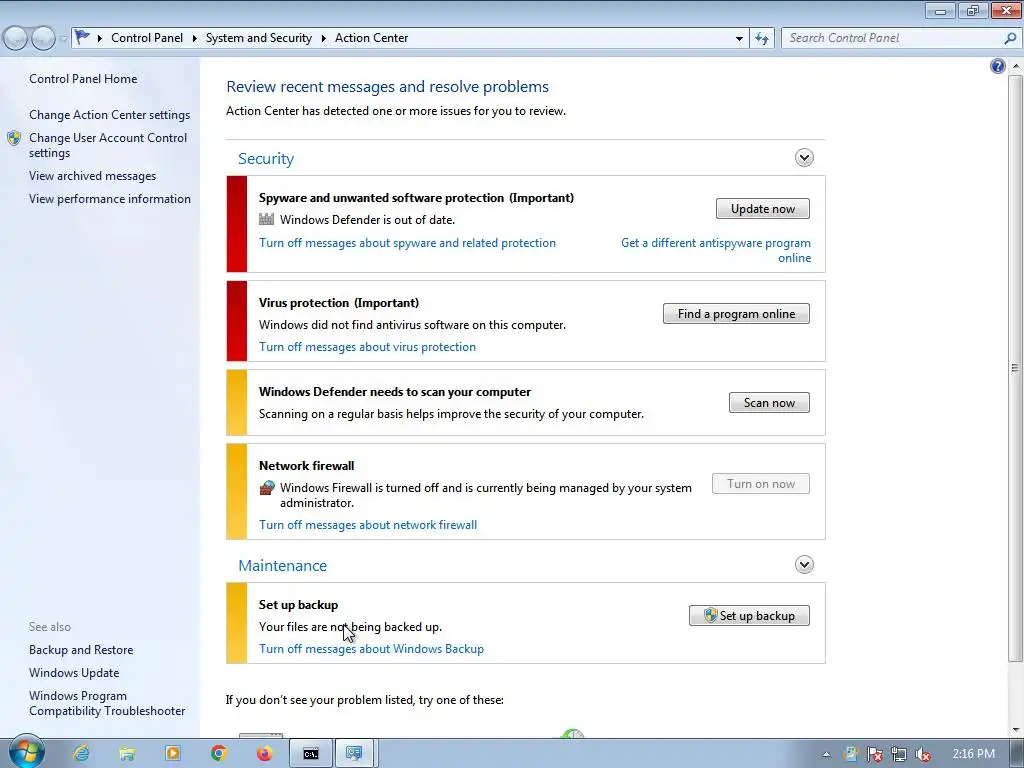Click 'Windows Defender is out of date.' text
This screenshot has width=1024, height=768.
coord(368,220)
